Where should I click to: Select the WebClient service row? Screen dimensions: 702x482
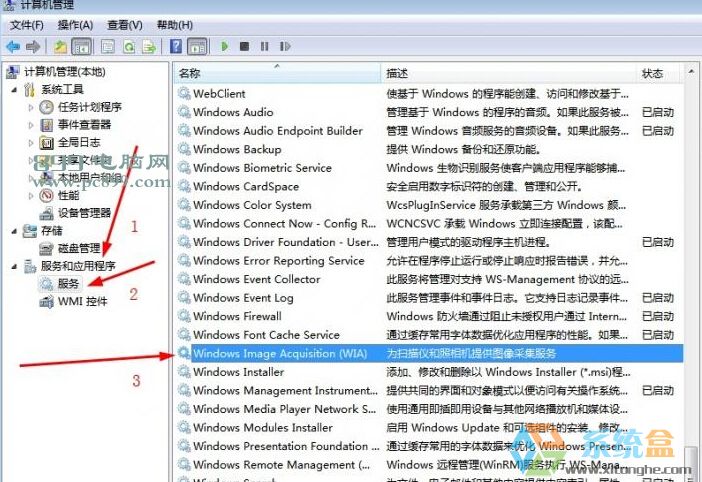pyautogui.click(x=429, y=94)
